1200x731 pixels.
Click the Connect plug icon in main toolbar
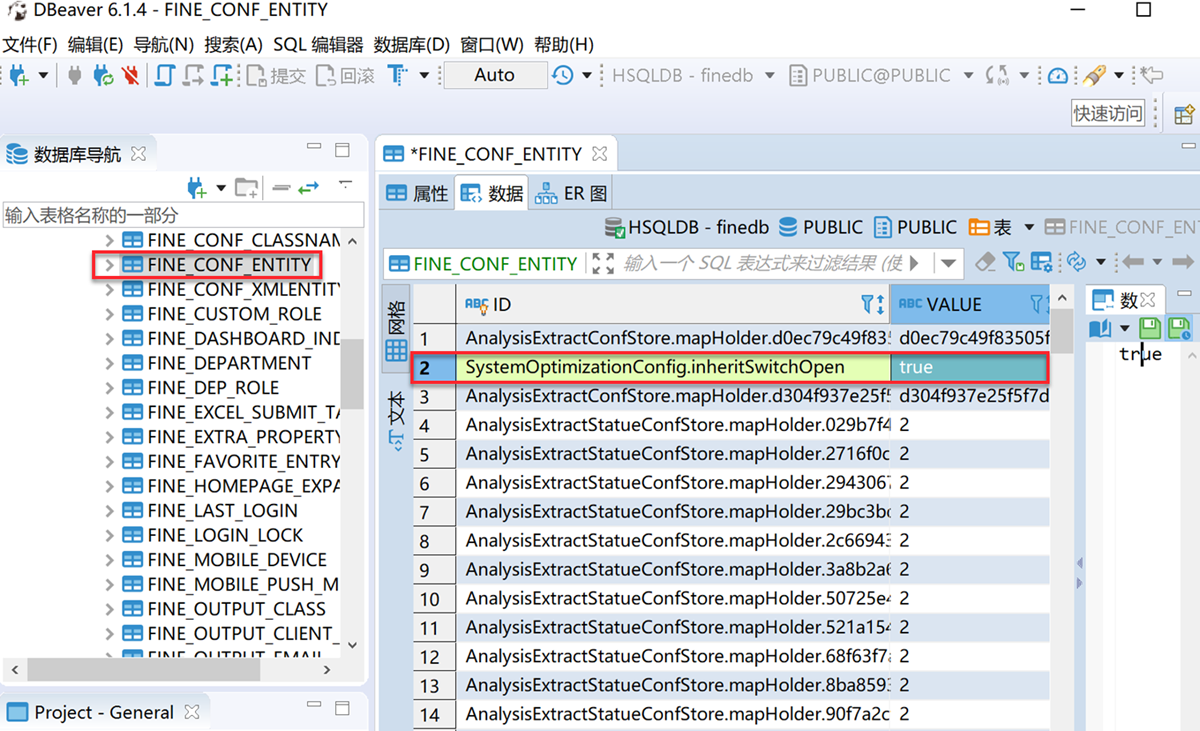75,75
